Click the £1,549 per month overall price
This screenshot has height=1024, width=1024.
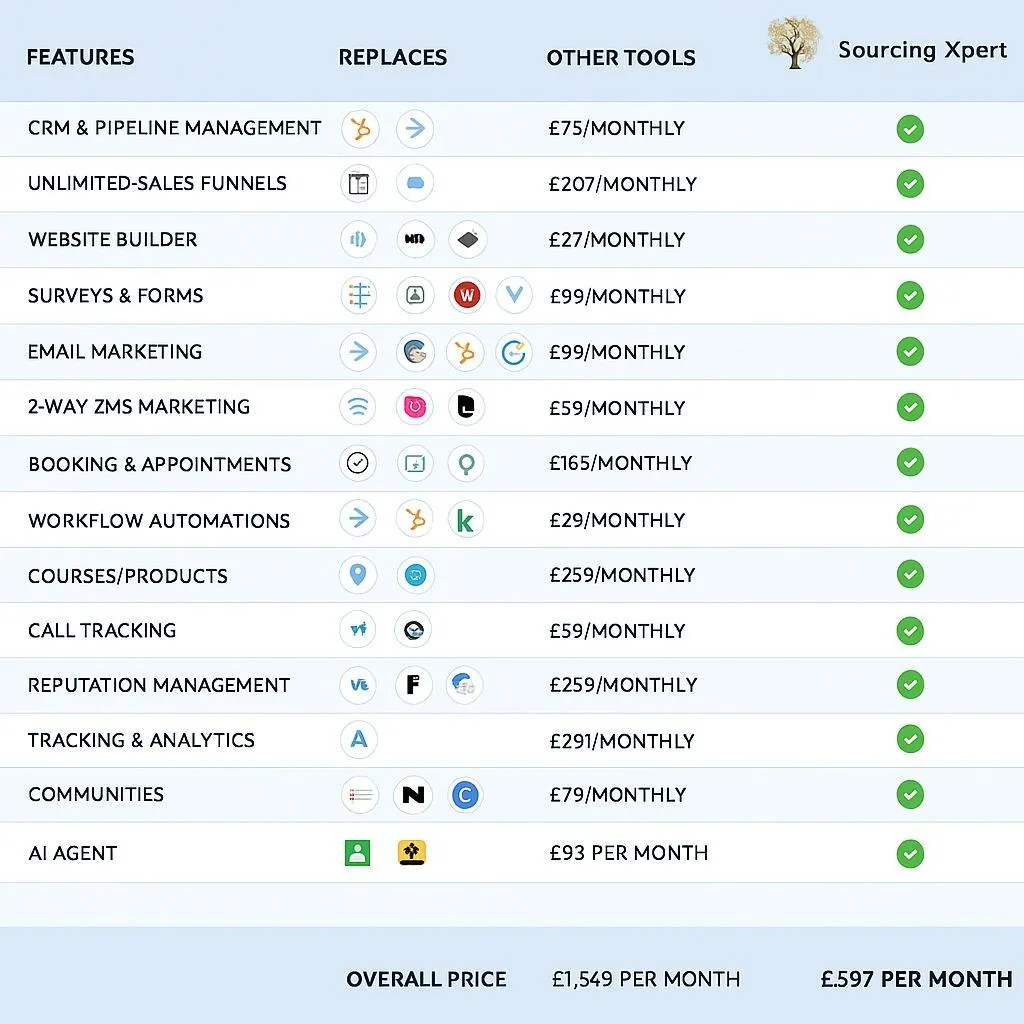click(646, 979)
